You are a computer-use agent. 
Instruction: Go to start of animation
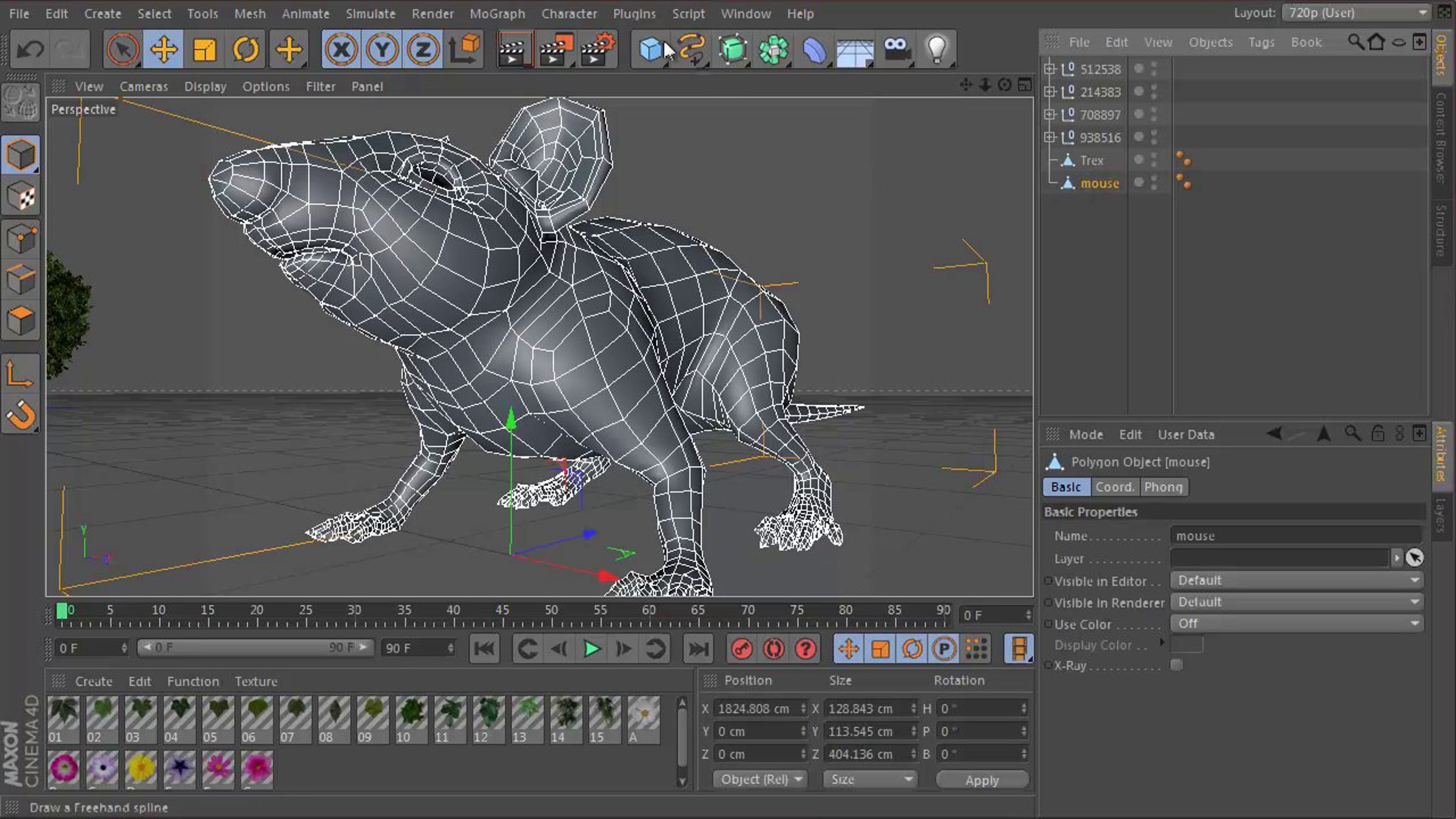[484, 649]
